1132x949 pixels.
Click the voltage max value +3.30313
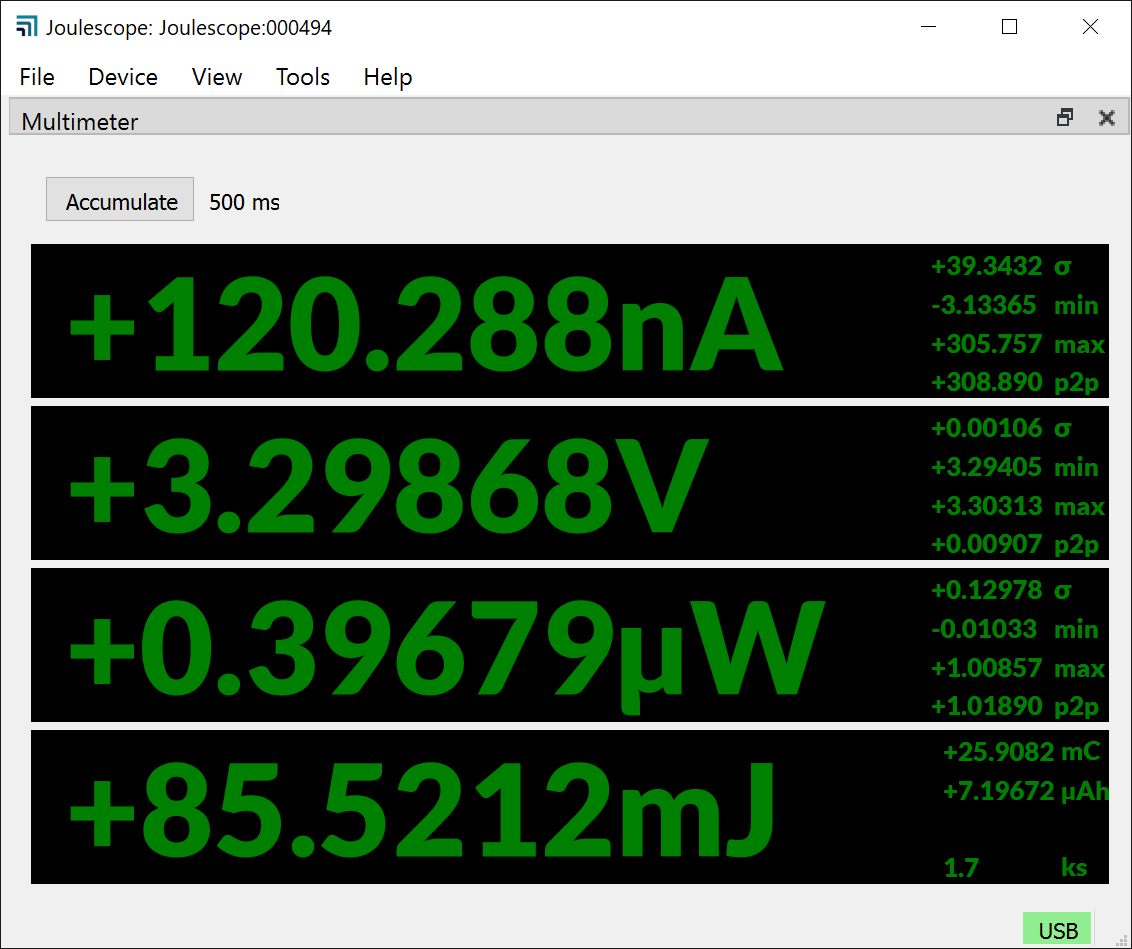986,506
